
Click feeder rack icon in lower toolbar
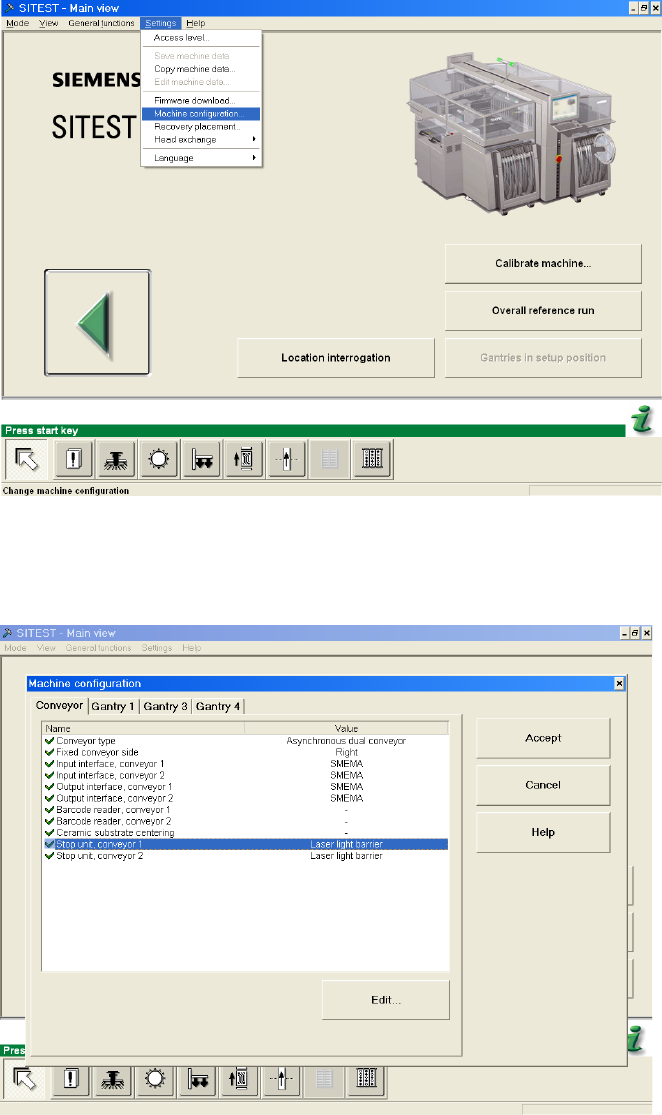[x=365, y=1079]
